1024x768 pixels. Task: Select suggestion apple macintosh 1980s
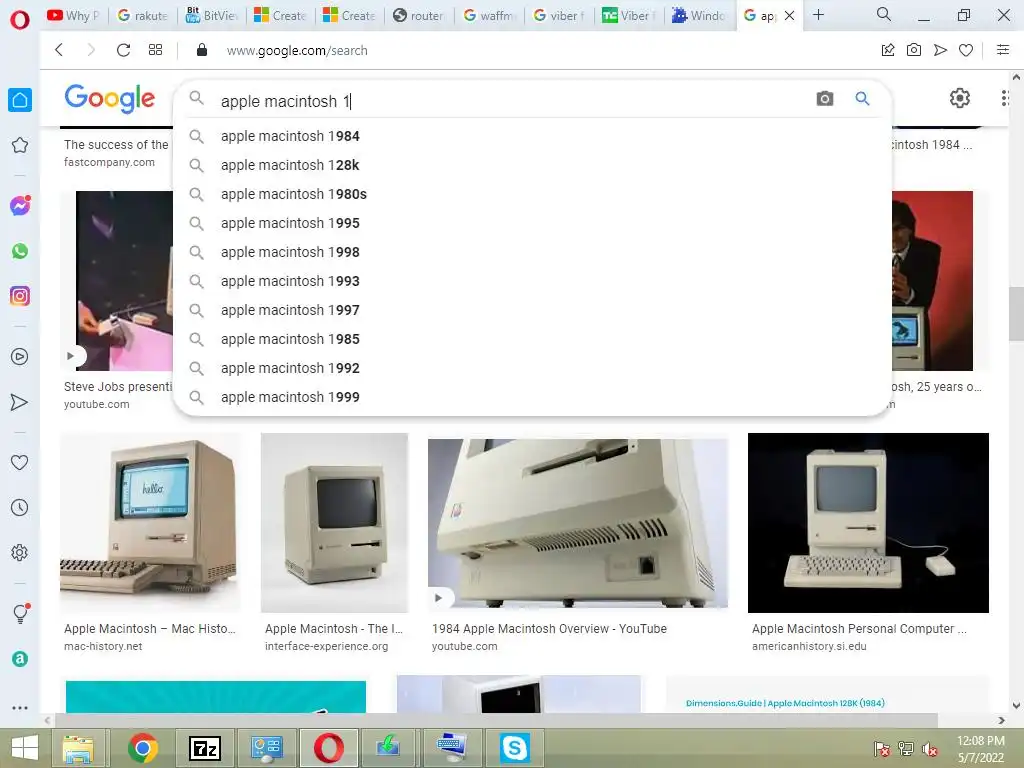click(x=532, y=194)
